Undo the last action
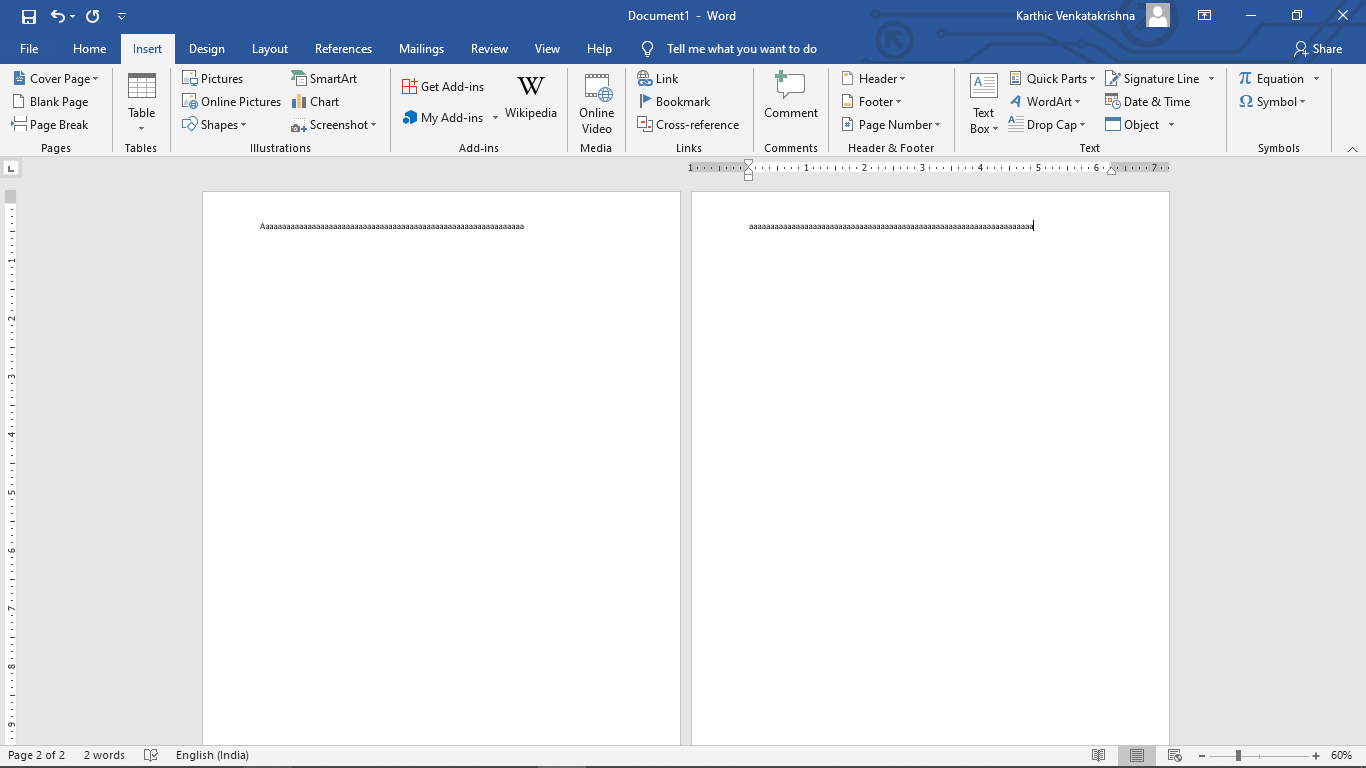1366x768 pixels. pos(58,16)
